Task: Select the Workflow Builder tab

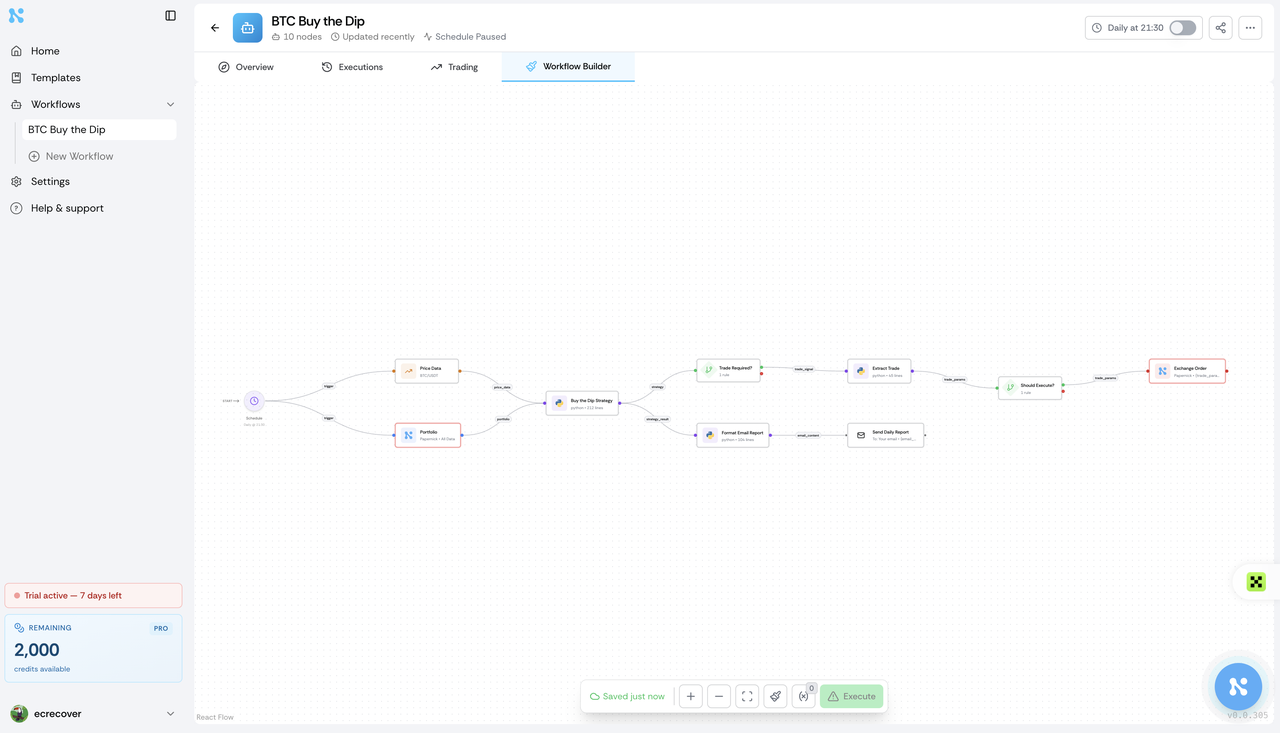Action: pyautogui.click(x=568, y=67)
